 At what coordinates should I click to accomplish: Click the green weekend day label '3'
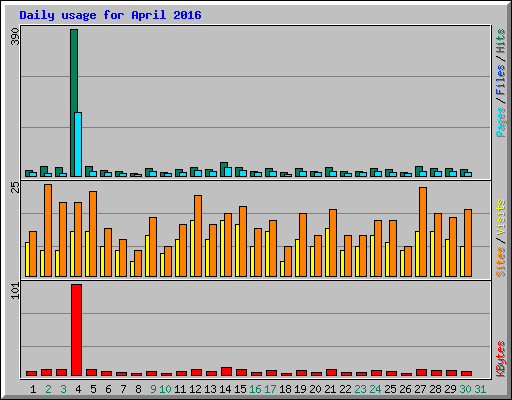63,389
